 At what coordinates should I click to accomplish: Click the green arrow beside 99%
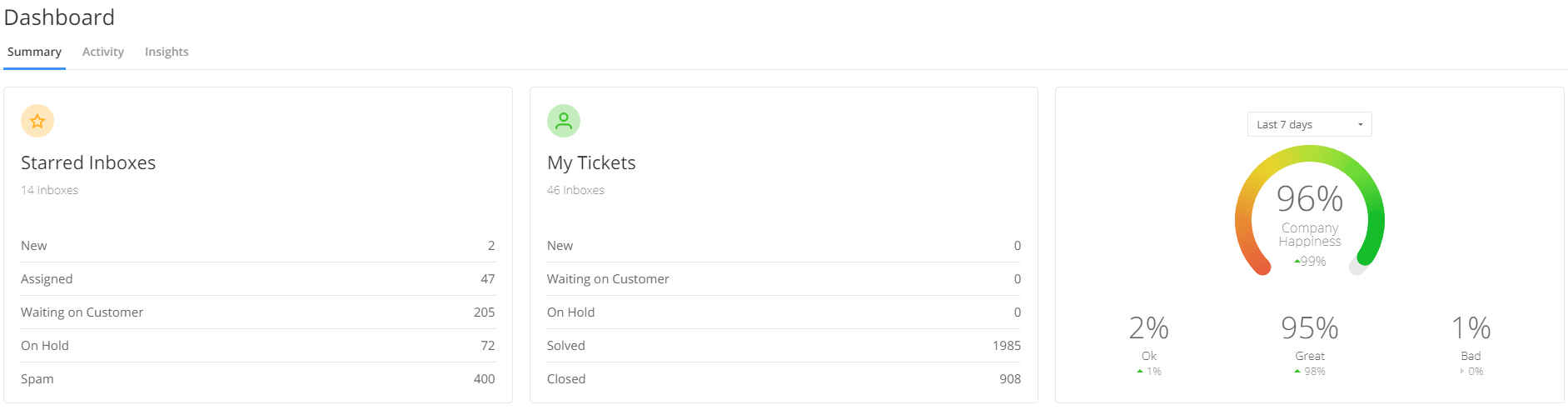click(x=1297, y=262)
